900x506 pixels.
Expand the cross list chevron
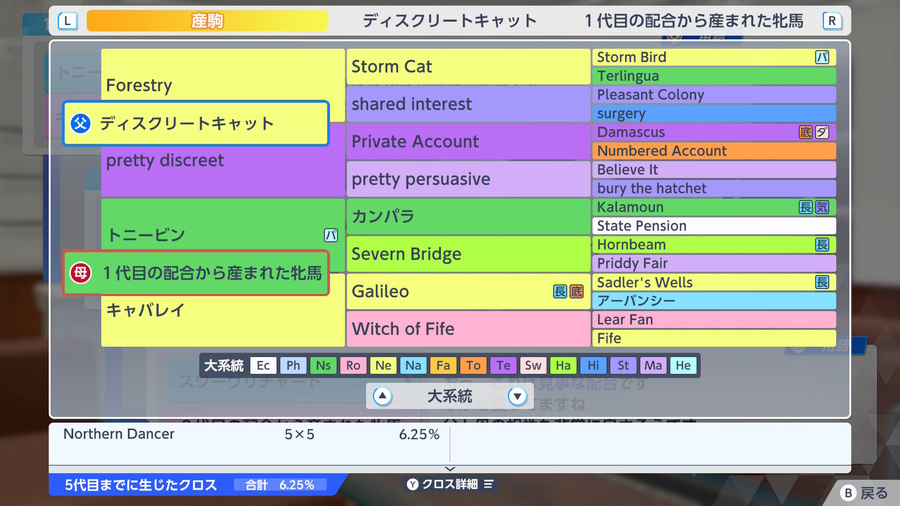(450, 469)
